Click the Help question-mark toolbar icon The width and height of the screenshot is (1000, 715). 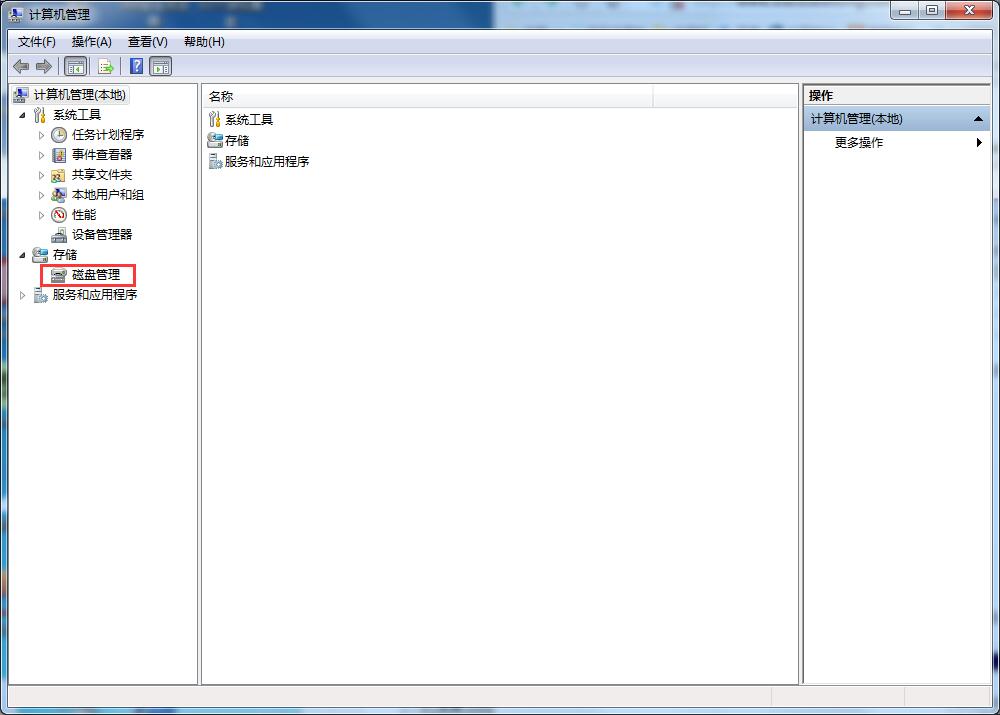pos(136,66)
